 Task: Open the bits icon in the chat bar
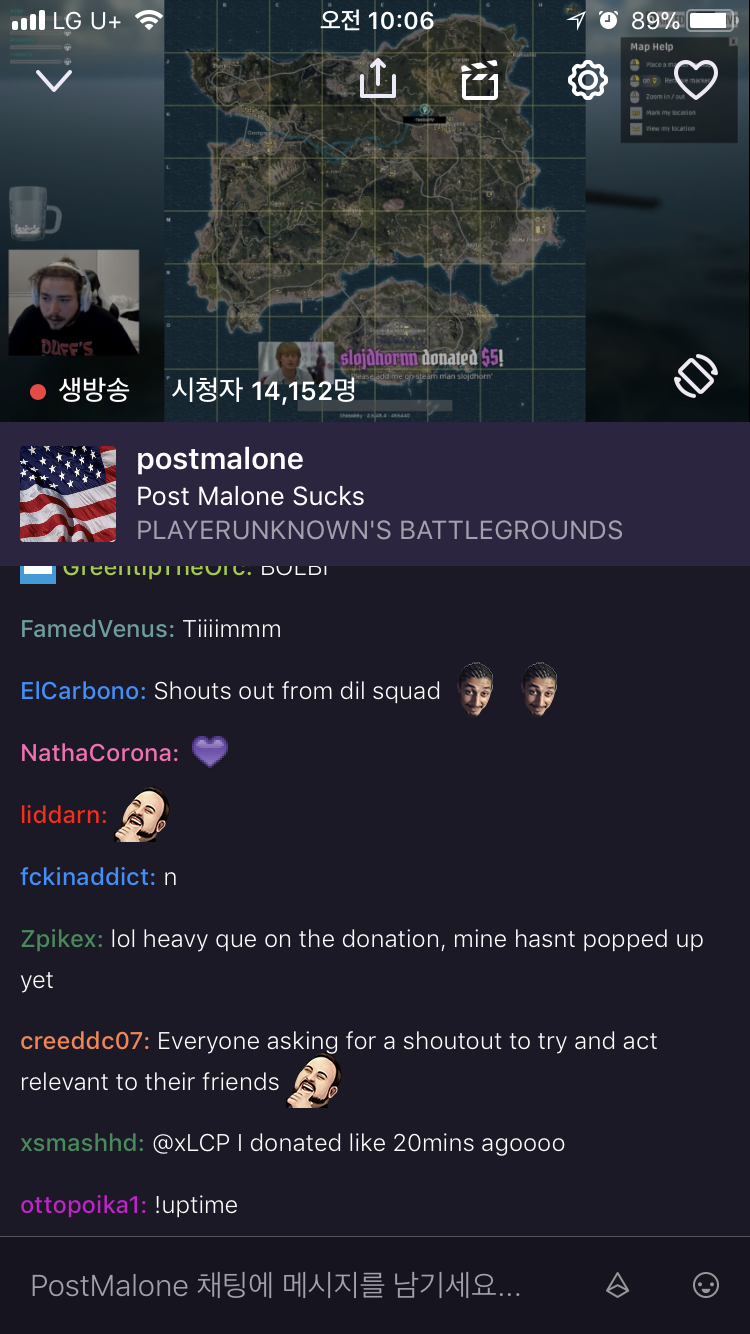coord(618,1286)
